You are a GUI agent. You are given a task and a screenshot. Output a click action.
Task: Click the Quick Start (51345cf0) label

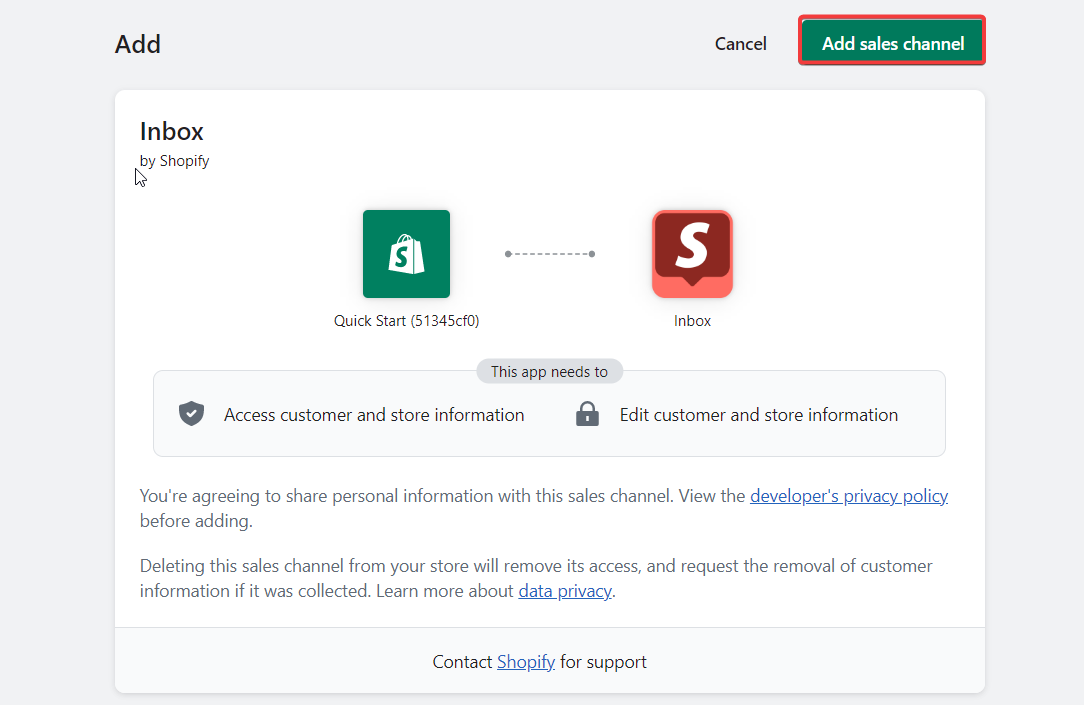[x=406, y=321]
